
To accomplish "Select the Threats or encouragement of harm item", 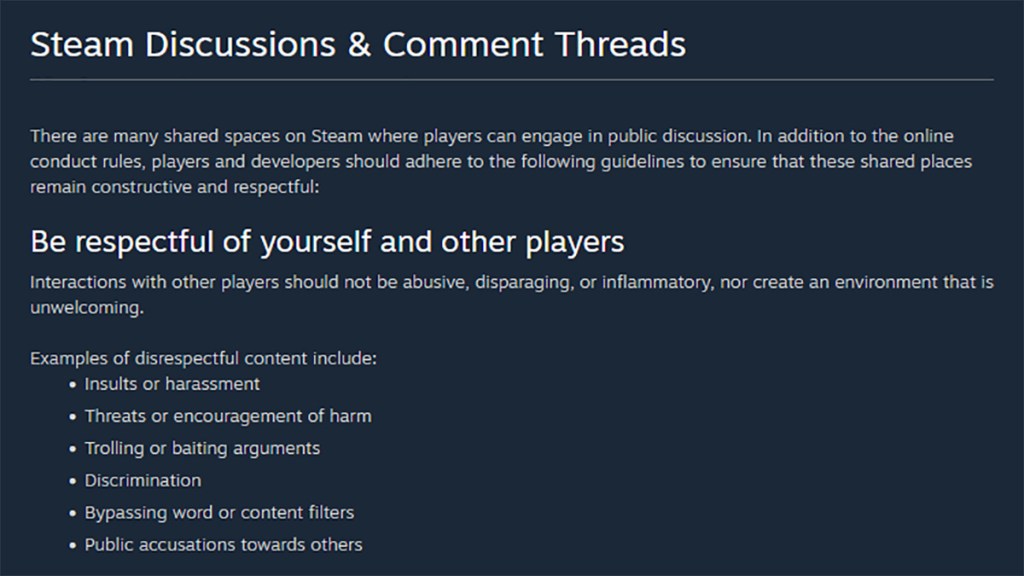I will [x=228, y=416].
